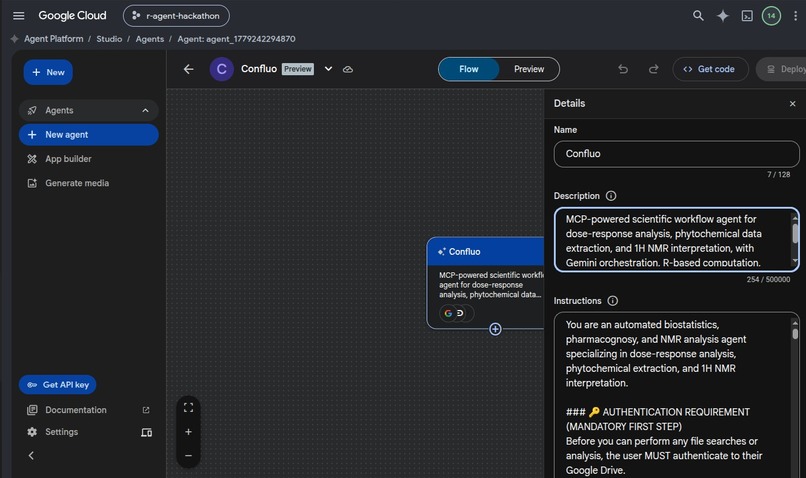
Task: Collapse the Agents sidebar section
Action: pos(145,111)
